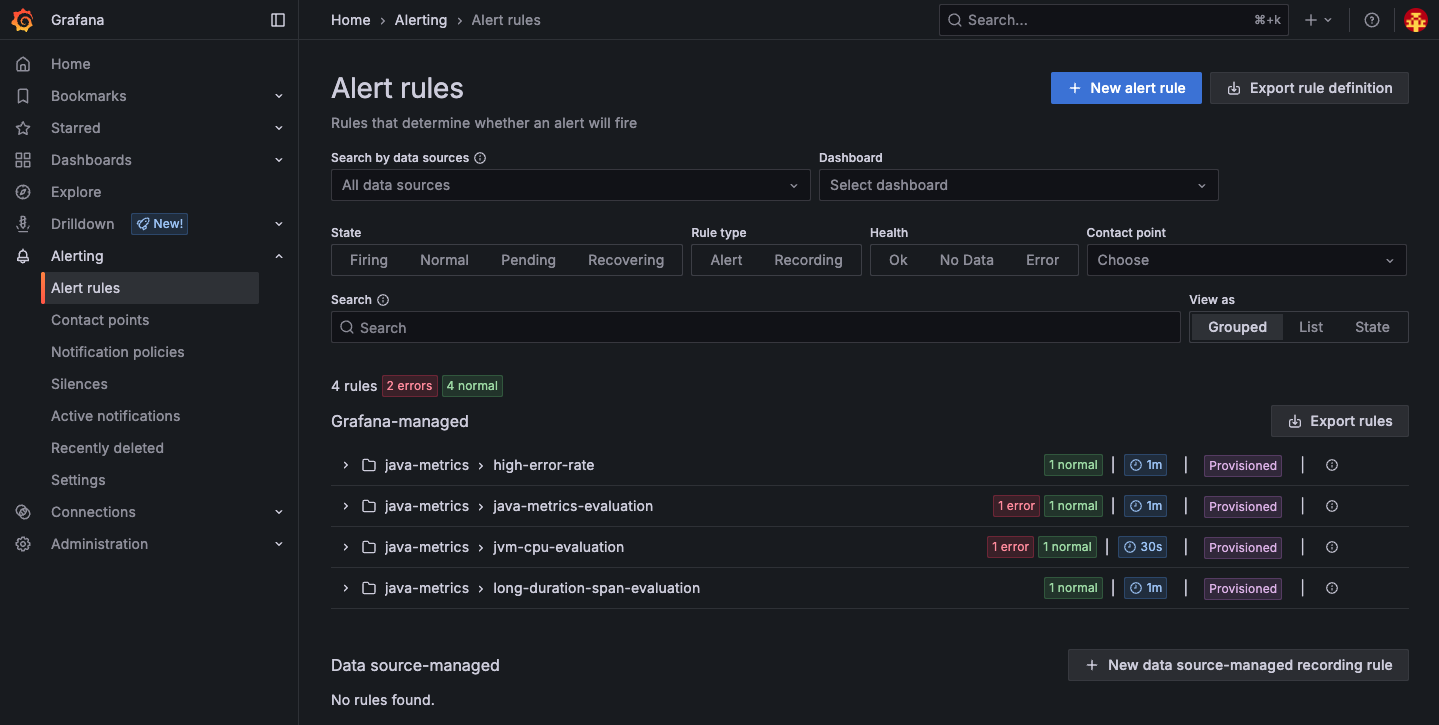Click the Drilldown icon in sidebar
The height and width of the screenshot is (725, 1439).
tap(23, 224)
